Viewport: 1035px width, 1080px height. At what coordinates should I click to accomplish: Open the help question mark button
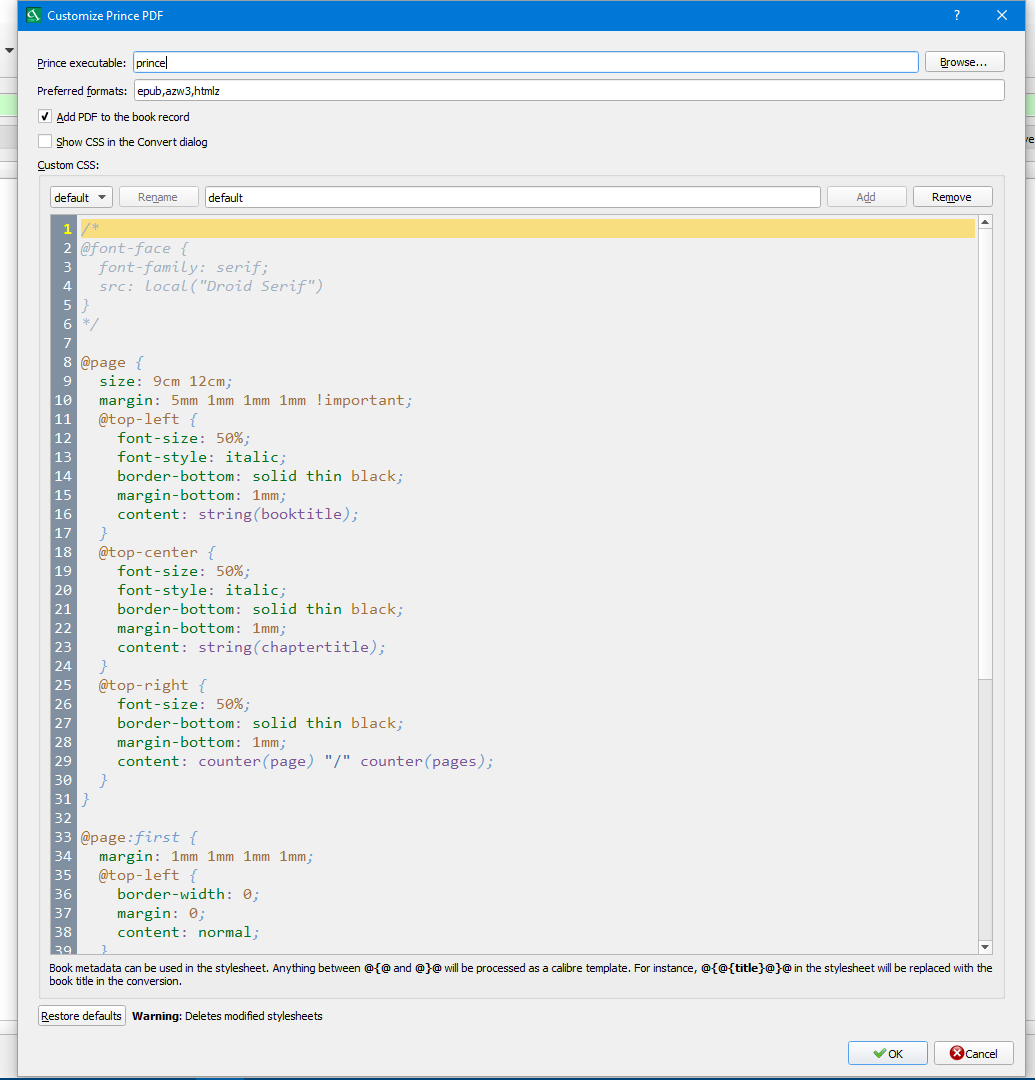[x=956, y=15]
